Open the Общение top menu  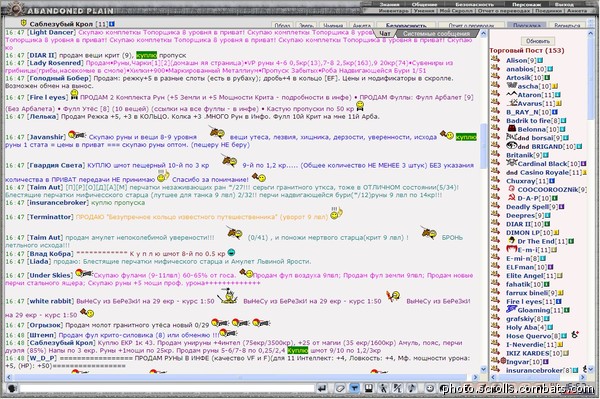click(424, 5)
